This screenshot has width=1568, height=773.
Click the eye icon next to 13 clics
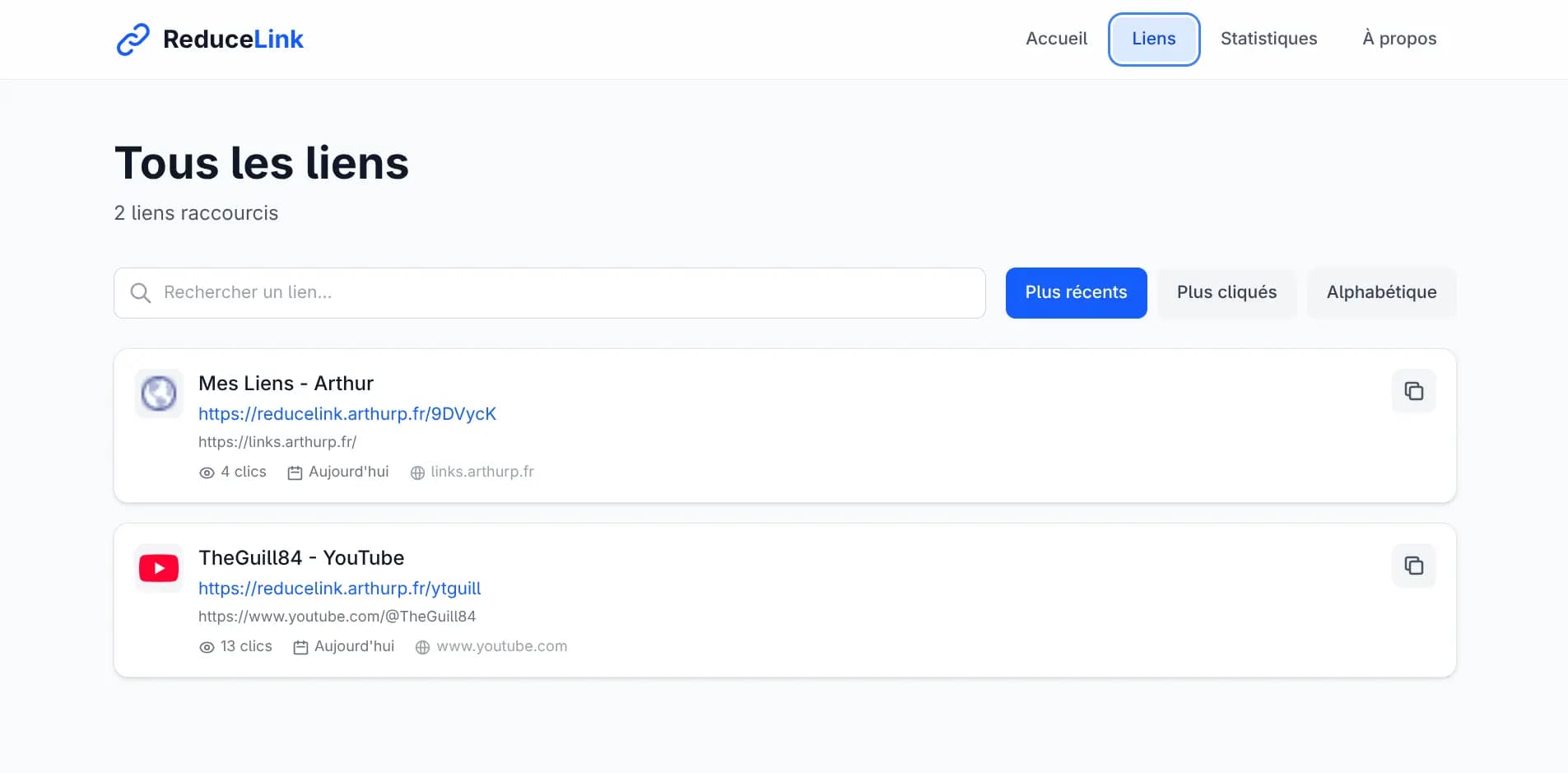click(205, 646)
